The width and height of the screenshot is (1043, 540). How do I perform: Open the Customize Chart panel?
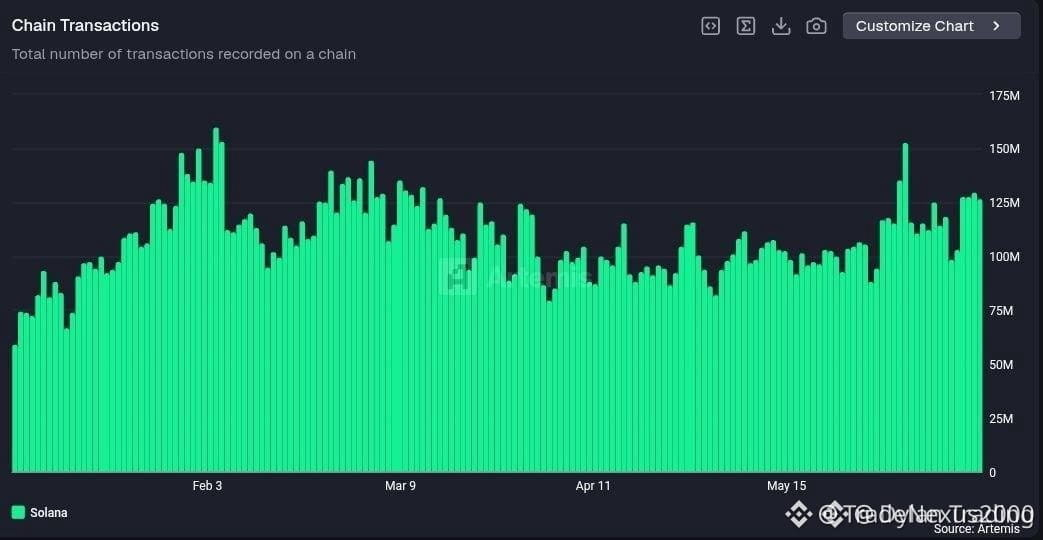coord(931,26)
